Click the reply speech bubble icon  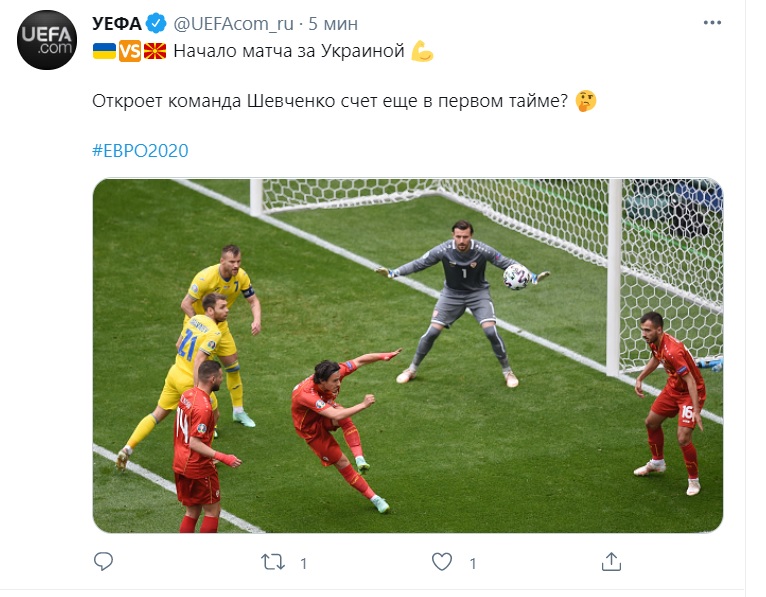coord(103,561)
